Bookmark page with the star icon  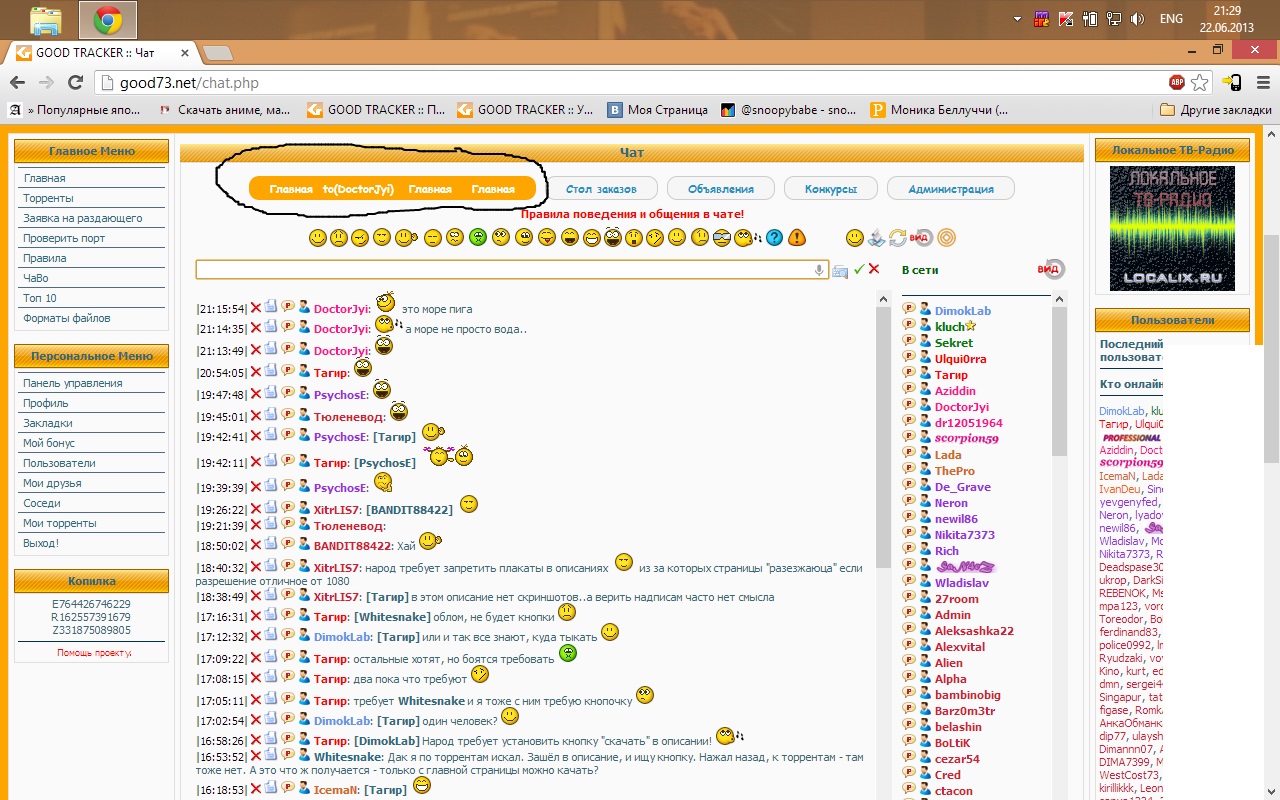click(x=1200, y=82)
